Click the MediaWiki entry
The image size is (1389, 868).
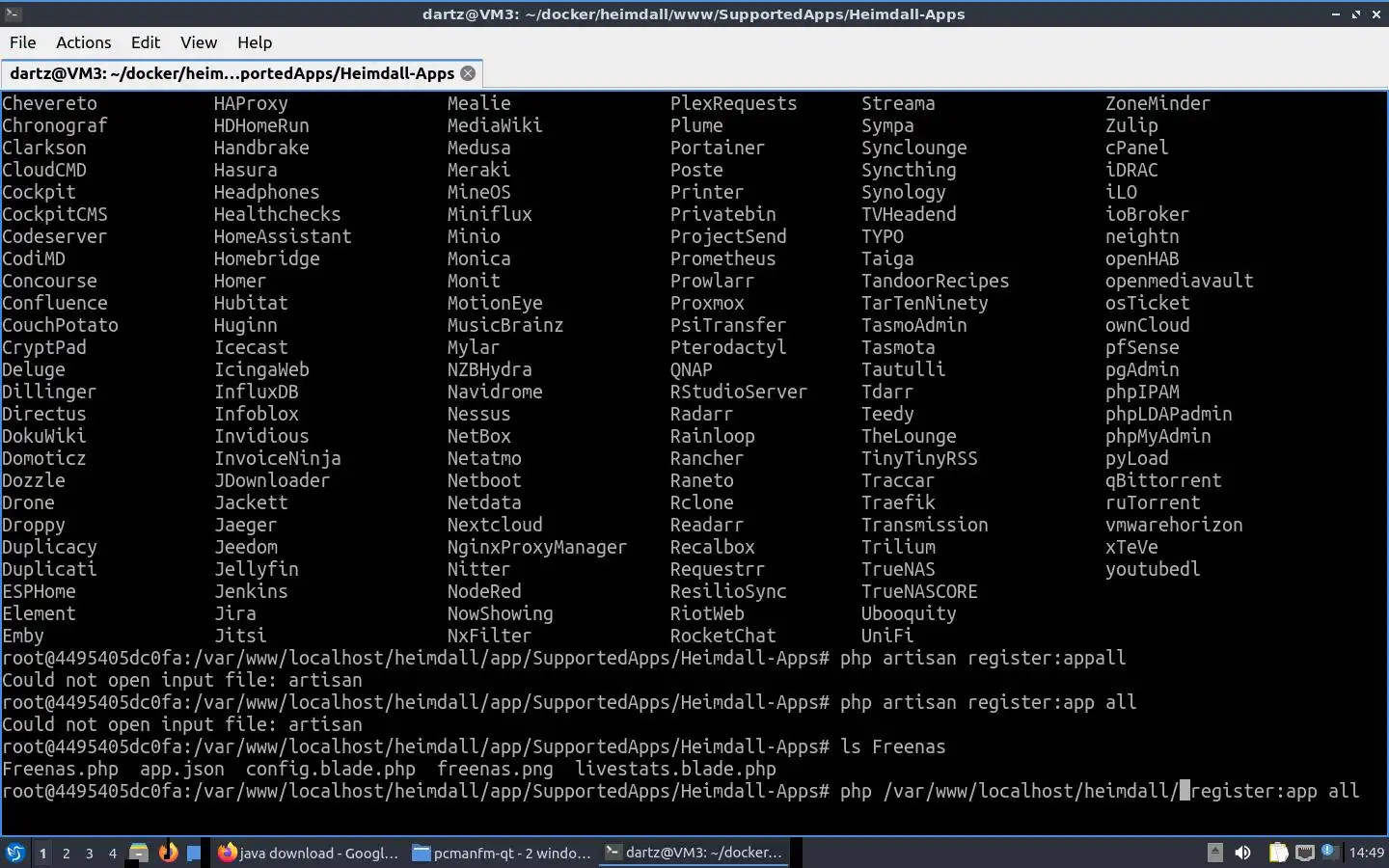click(x=495, y=125)
